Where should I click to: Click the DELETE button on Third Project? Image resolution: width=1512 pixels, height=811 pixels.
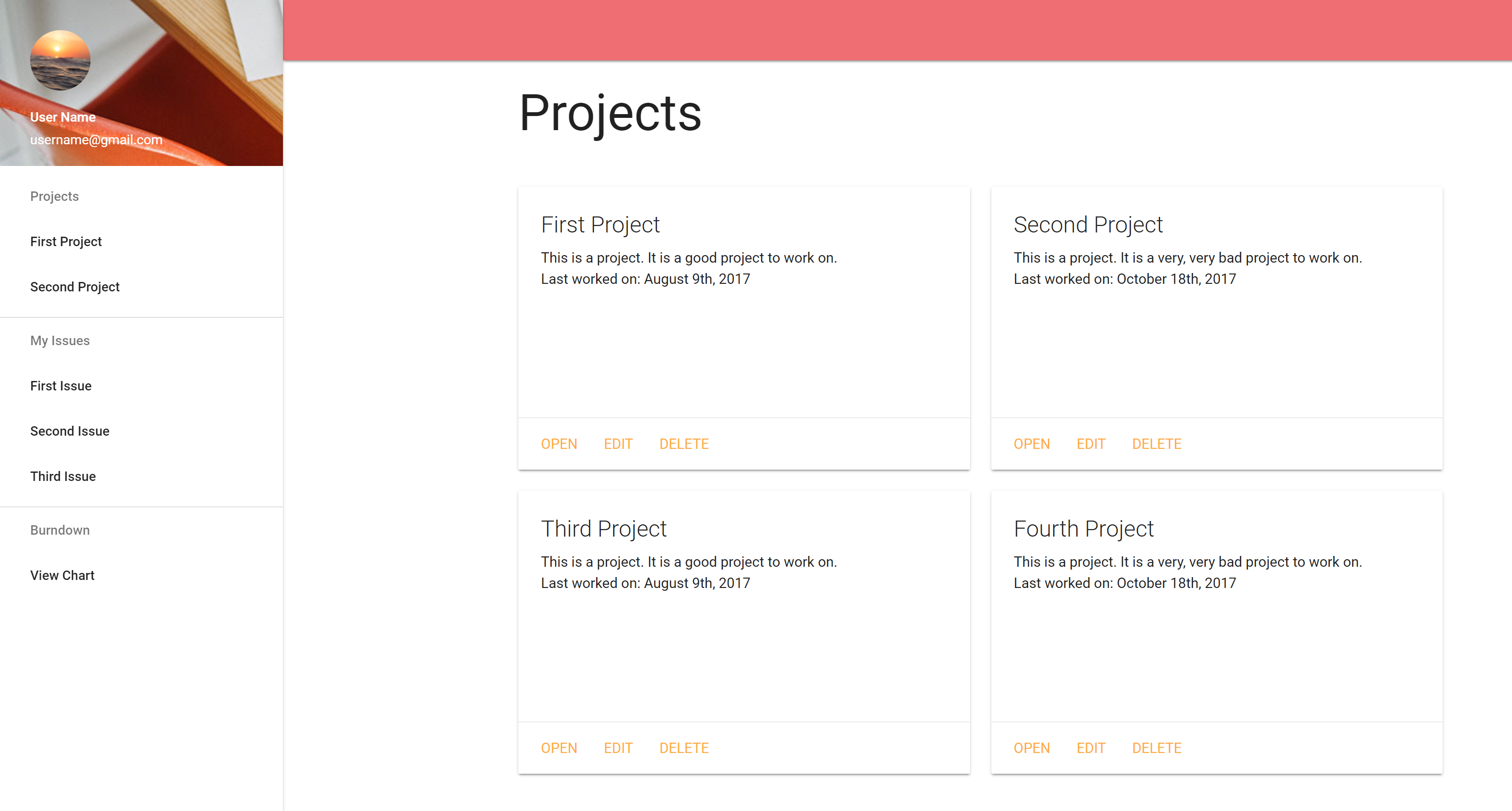(684, 748)
